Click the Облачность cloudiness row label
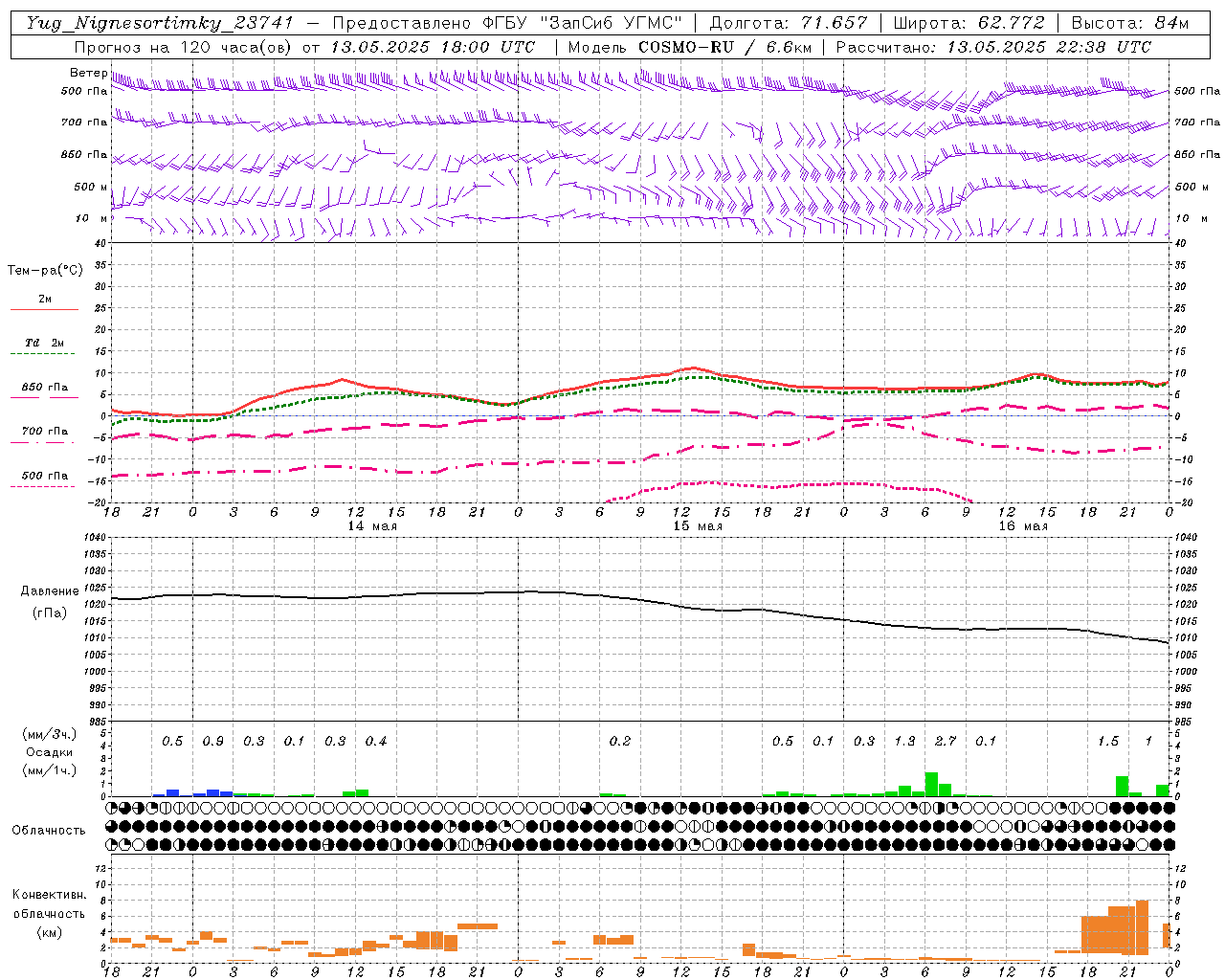The height and width of the screenshot is (980, 1225). click(49, 831)
